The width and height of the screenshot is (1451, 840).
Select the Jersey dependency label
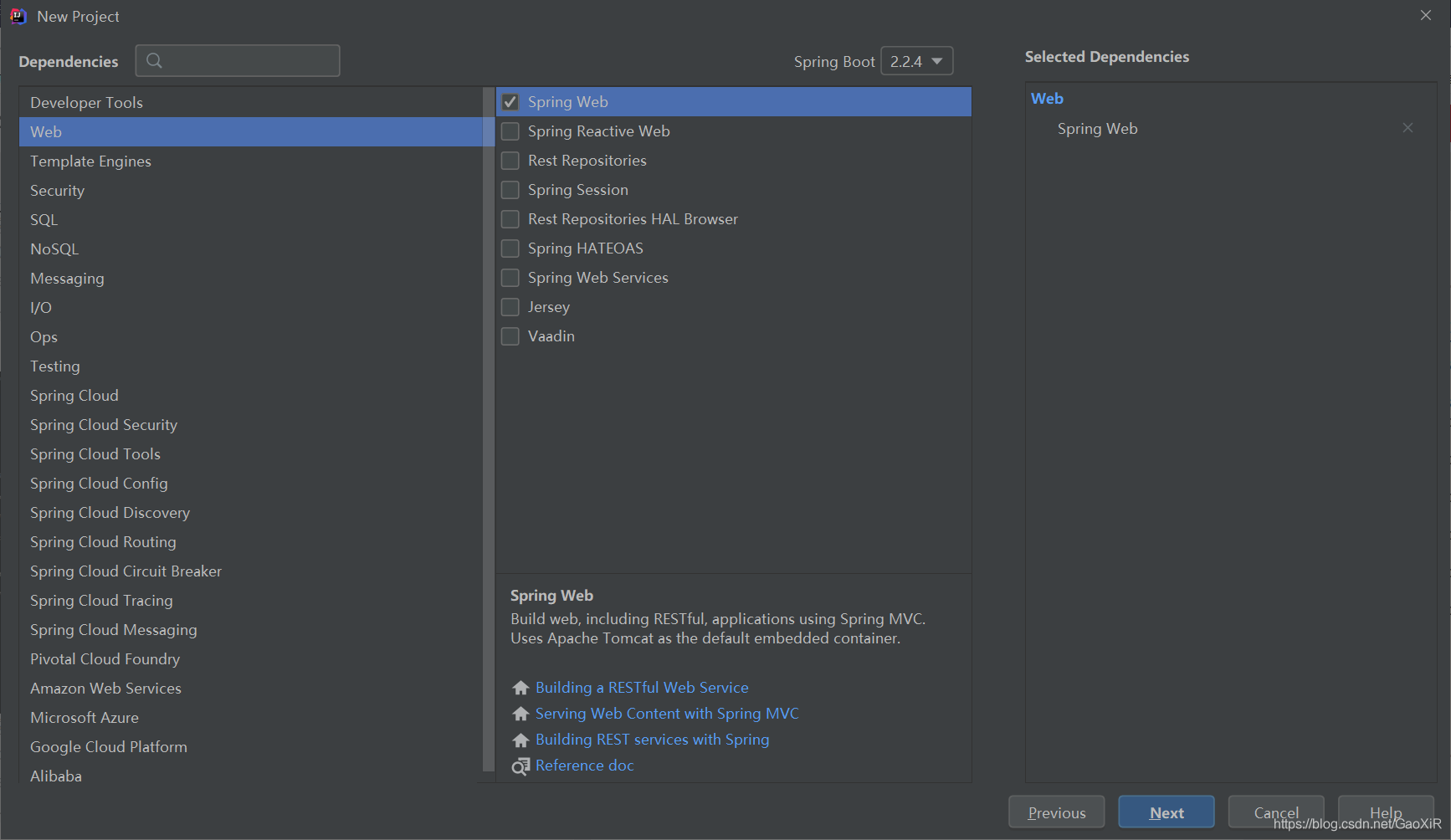(x=548, y=307)
